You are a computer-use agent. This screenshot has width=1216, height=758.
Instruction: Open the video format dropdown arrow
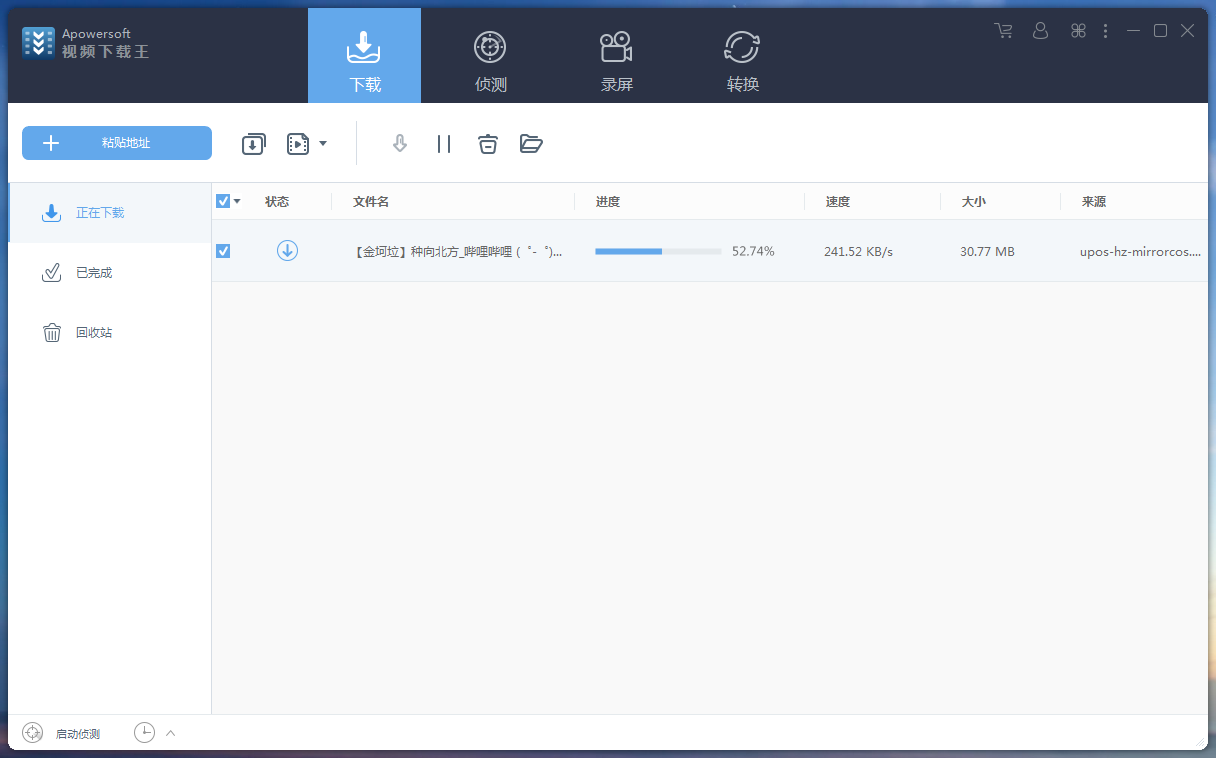pos(322,143)
